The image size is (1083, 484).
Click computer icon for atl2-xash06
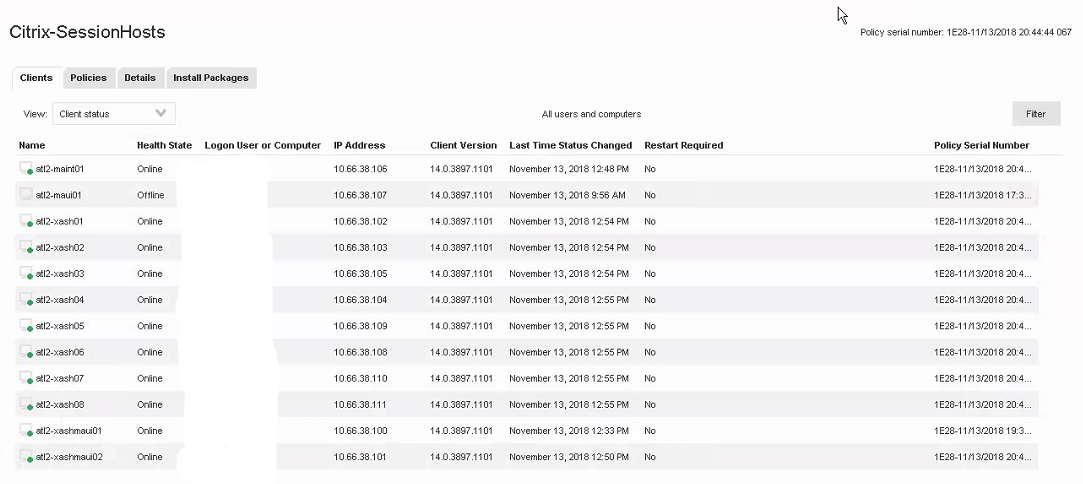tap(26, 352)
